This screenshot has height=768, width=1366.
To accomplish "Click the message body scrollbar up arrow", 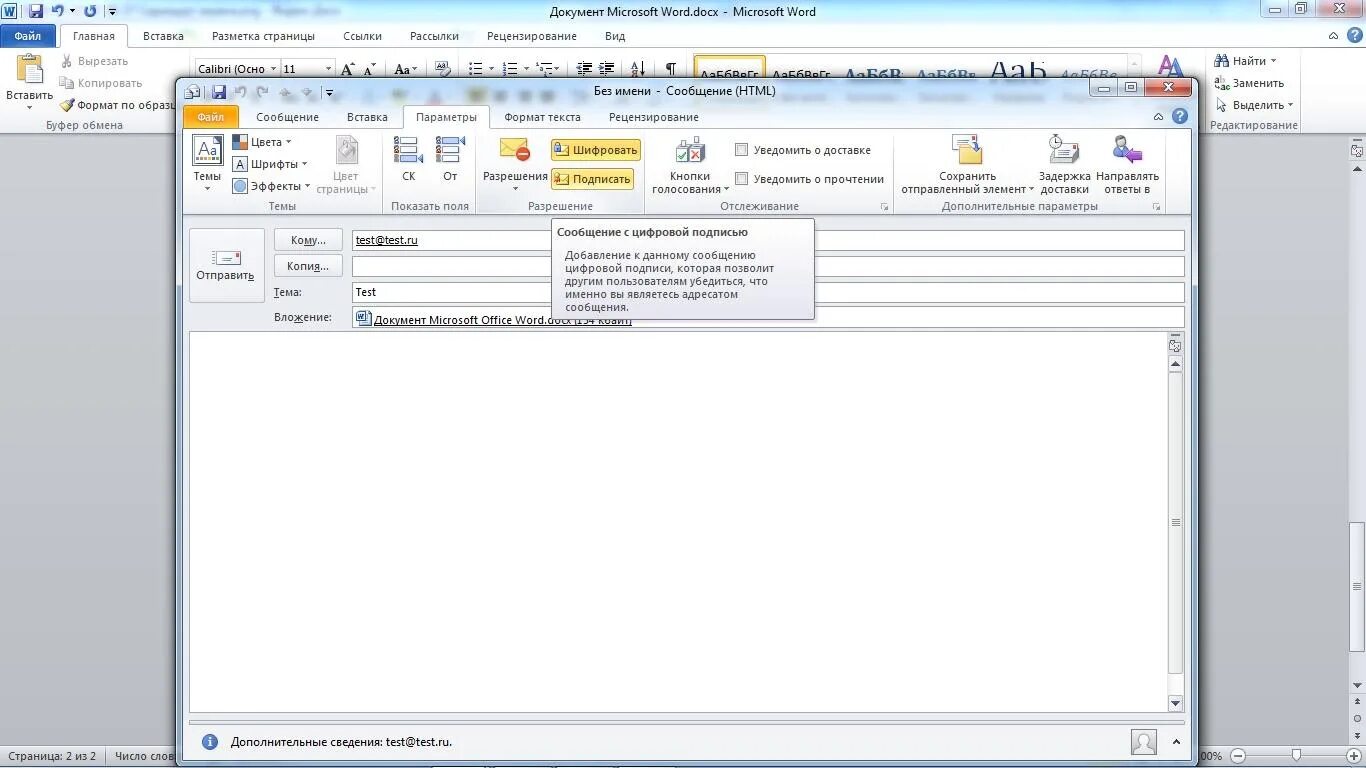I will [1175, 365].
